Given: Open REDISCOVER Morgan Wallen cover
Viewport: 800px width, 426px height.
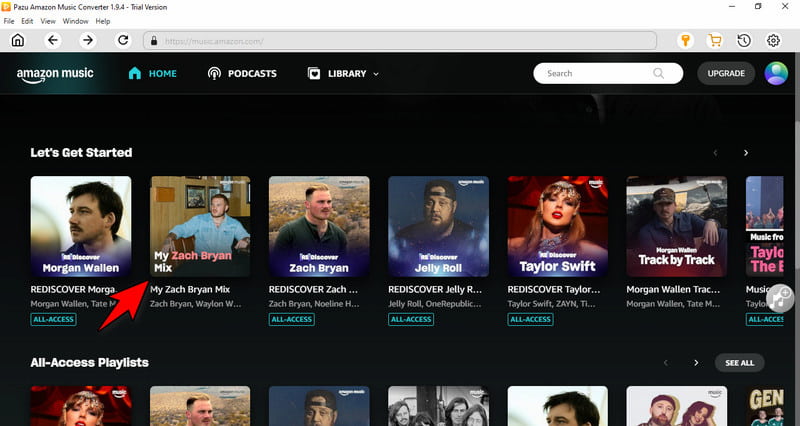Looking at the screenshot, I should click(81, 227).
